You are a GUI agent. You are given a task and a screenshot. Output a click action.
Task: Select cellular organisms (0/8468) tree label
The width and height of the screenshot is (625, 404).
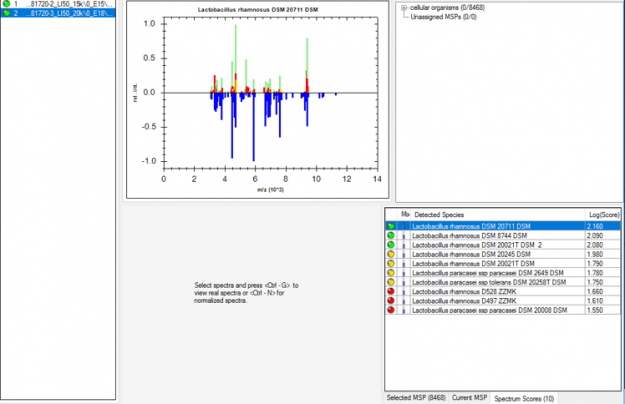pyautogui.click(x=450, y=8)
